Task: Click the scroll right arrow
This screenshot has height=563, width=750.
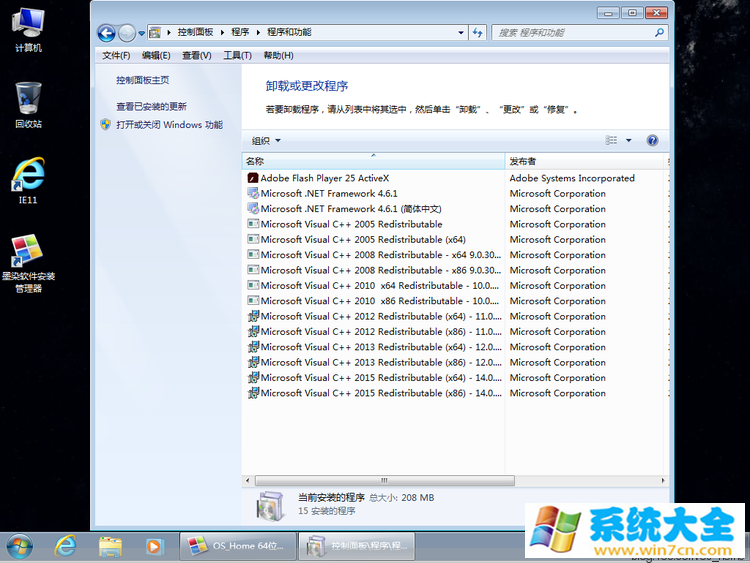Action: click(x=663, y=480)
